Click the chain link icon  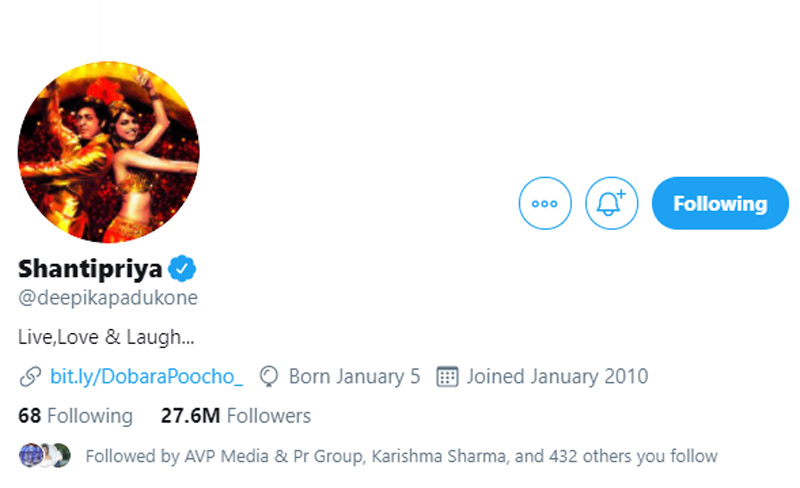(x=30, y=377)
